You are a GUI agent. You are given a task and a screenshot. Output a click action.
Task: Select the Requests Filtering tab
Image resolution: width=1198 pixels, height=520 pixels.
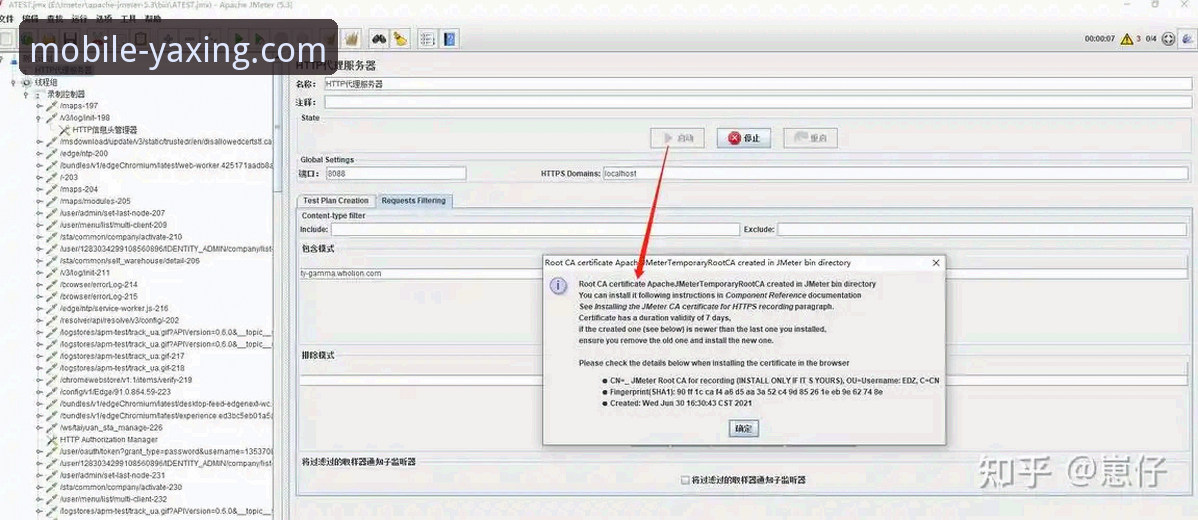(x=413, y=201)
